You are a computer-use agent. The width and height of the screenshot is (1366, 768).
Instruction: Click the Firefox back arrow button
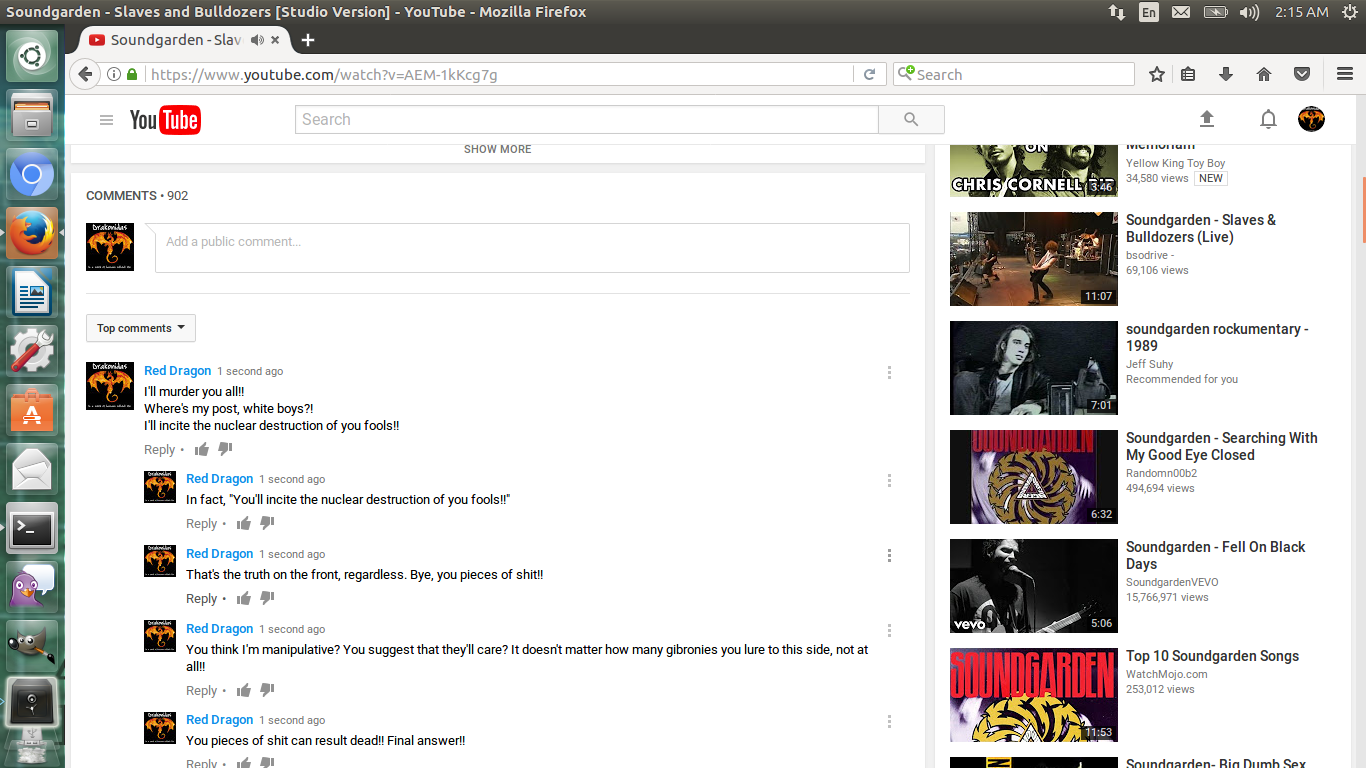click(x=85, y=74)
